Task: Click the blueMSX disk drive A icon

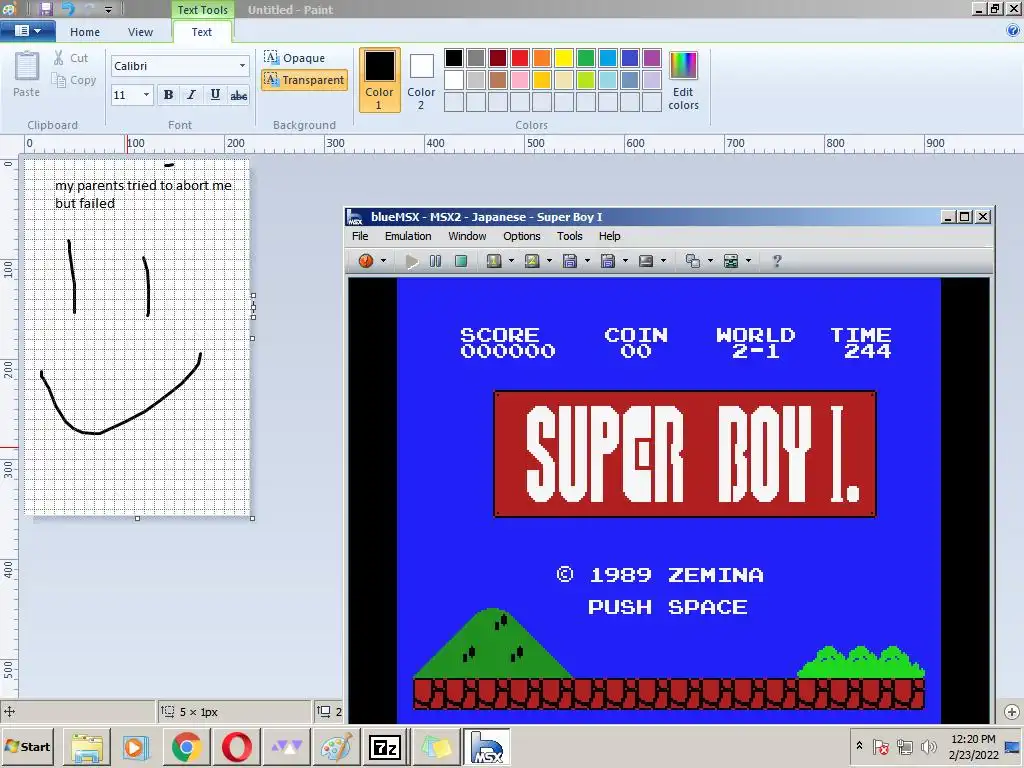Action: coord(570,261)
